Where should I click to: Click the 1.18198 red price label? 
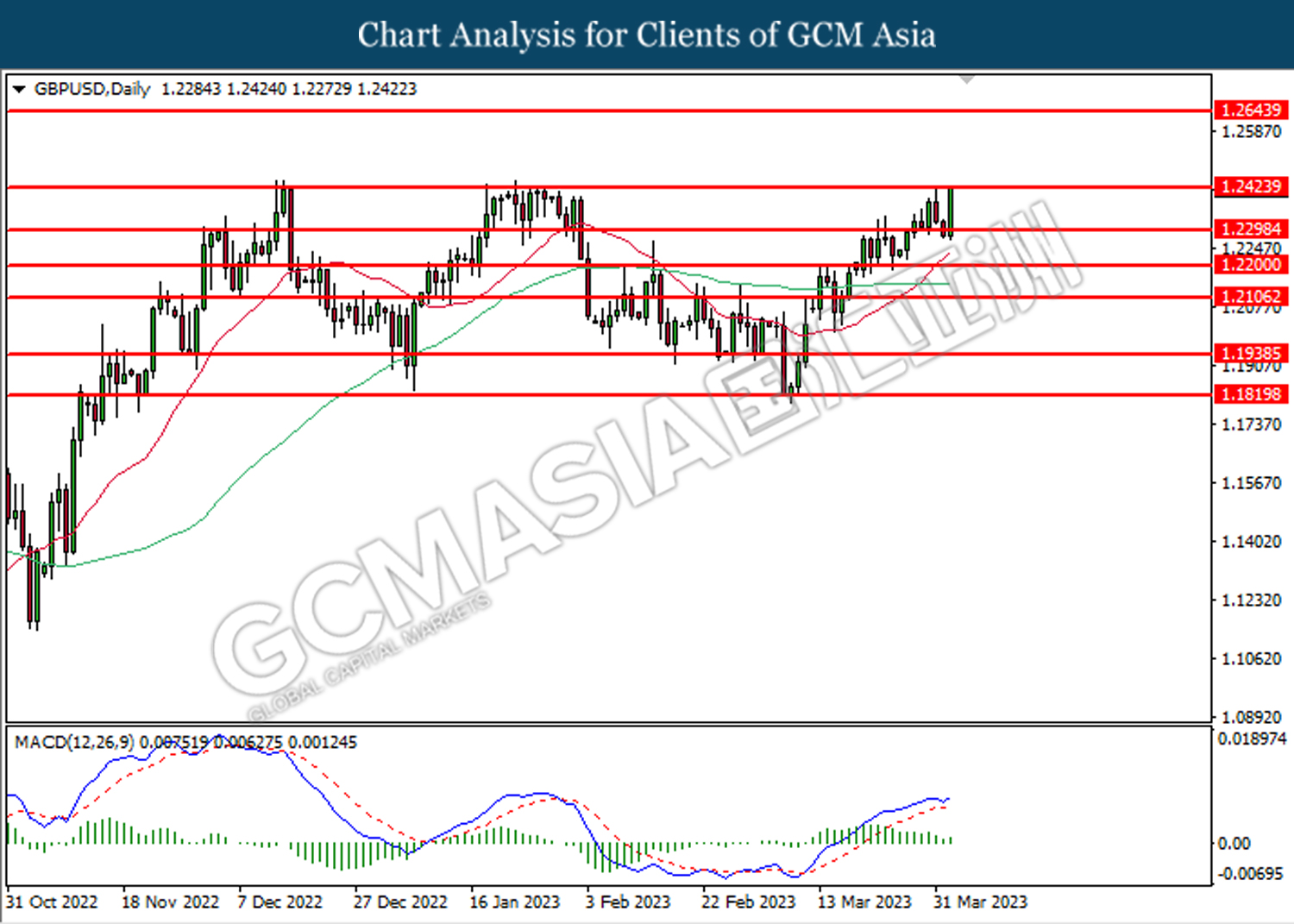pos(1251,394)
